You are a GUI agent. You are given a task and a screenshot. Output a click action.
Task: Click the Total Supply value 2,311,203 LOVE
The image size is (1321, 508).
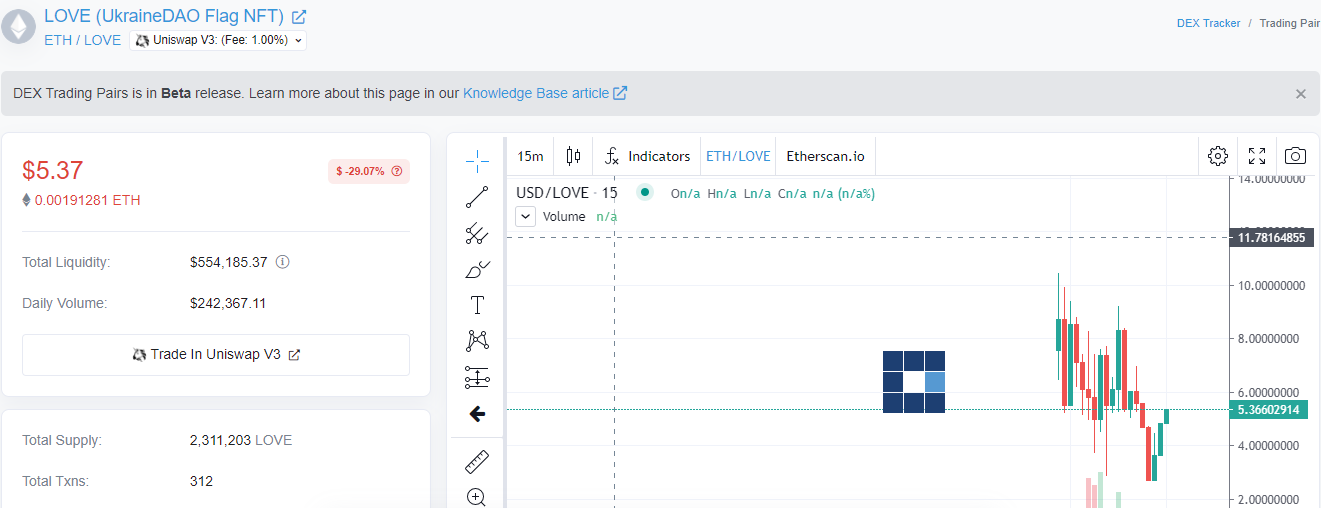pos(241,440)
